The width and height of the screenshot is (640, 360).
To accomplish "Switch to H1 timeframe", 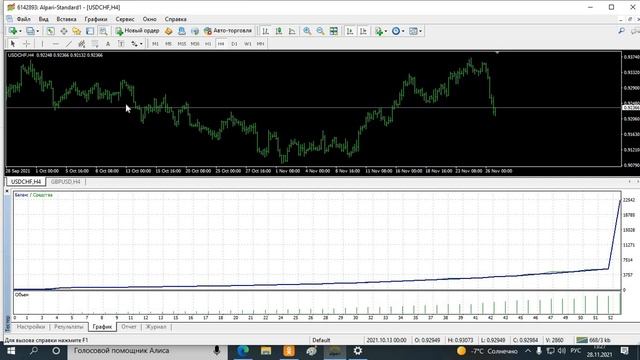I will (x=208, y=44).
